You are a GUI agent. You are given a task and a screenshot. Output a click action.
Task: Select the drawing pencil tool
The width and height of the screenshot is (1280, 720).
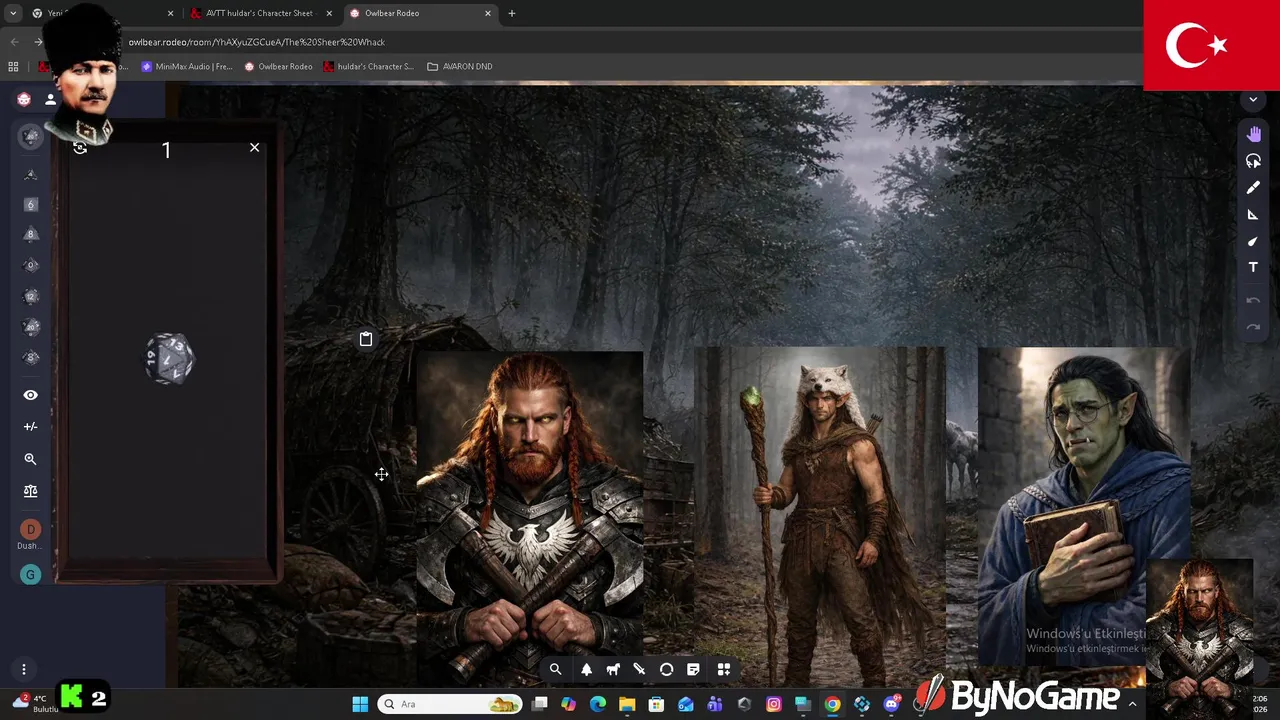coord(1254,188)
